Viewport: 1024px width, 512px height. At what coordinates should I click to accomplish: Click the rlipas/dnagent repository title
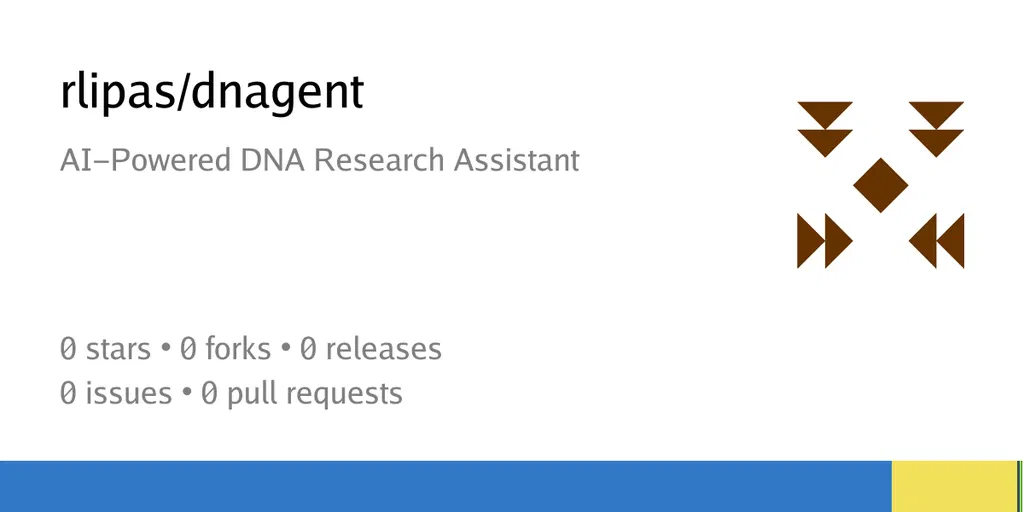coord(212,93)
